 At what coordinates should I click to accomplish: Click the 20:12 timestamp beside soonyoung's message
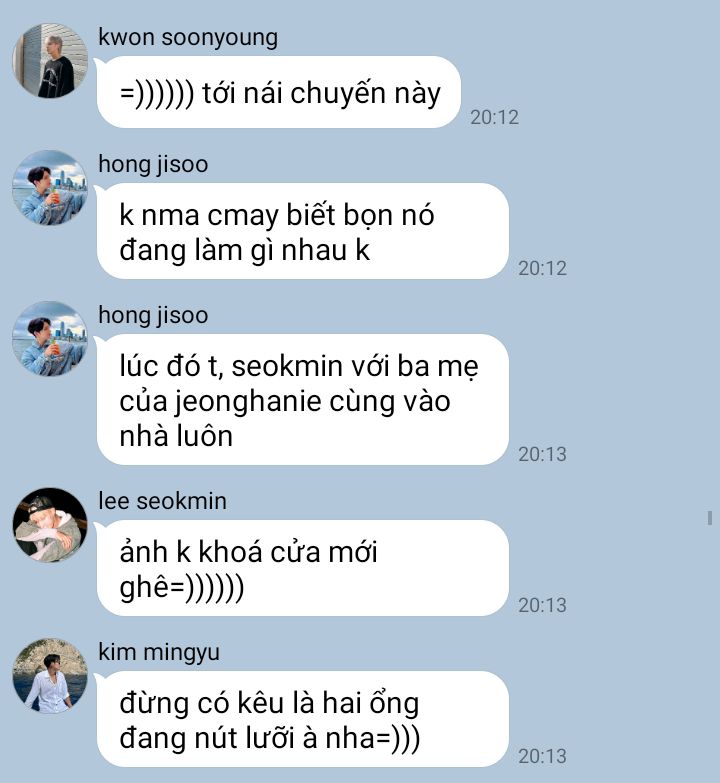(x=494, y=117)
